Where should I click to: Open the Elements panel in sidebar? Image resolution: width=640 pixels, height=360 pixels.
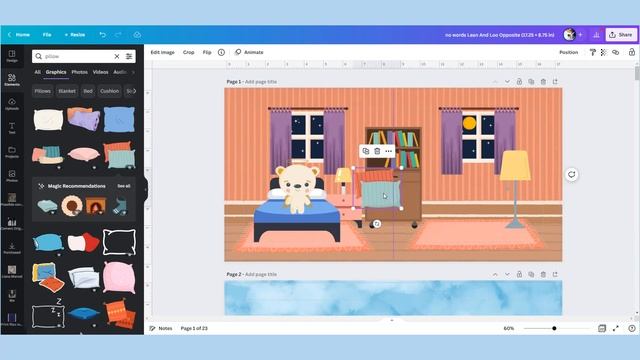(x=12, y=80)
